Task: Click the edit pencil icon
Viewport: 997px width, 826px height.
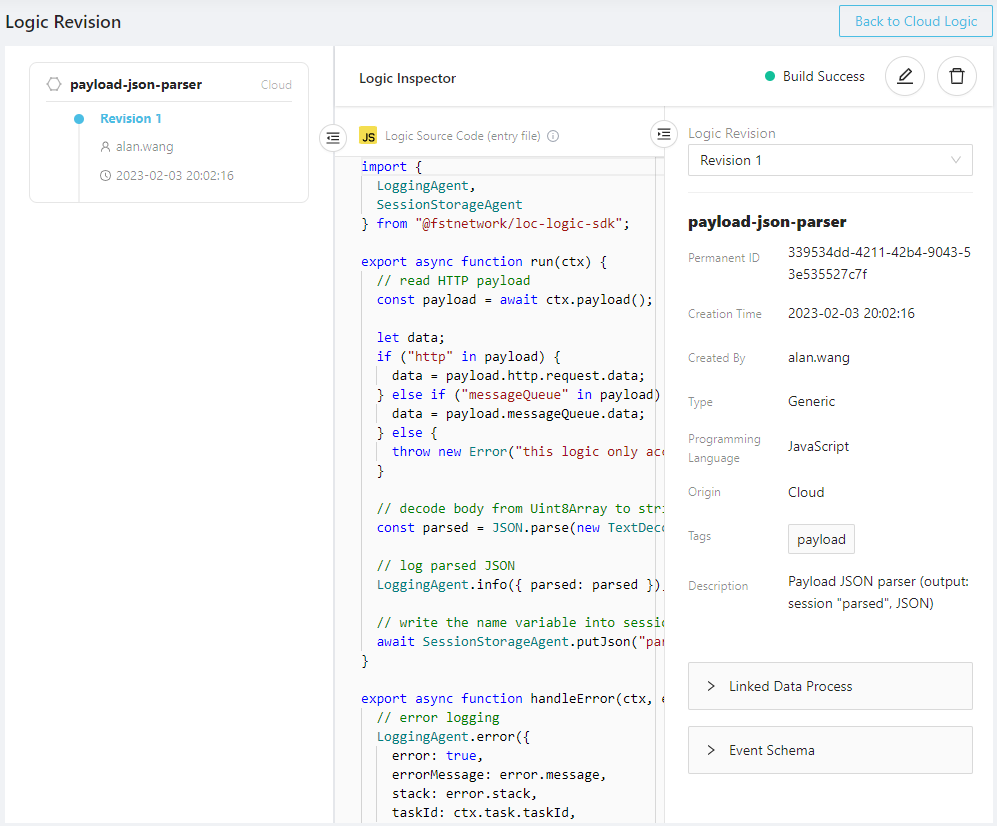Action: click(x=905, y=77)
